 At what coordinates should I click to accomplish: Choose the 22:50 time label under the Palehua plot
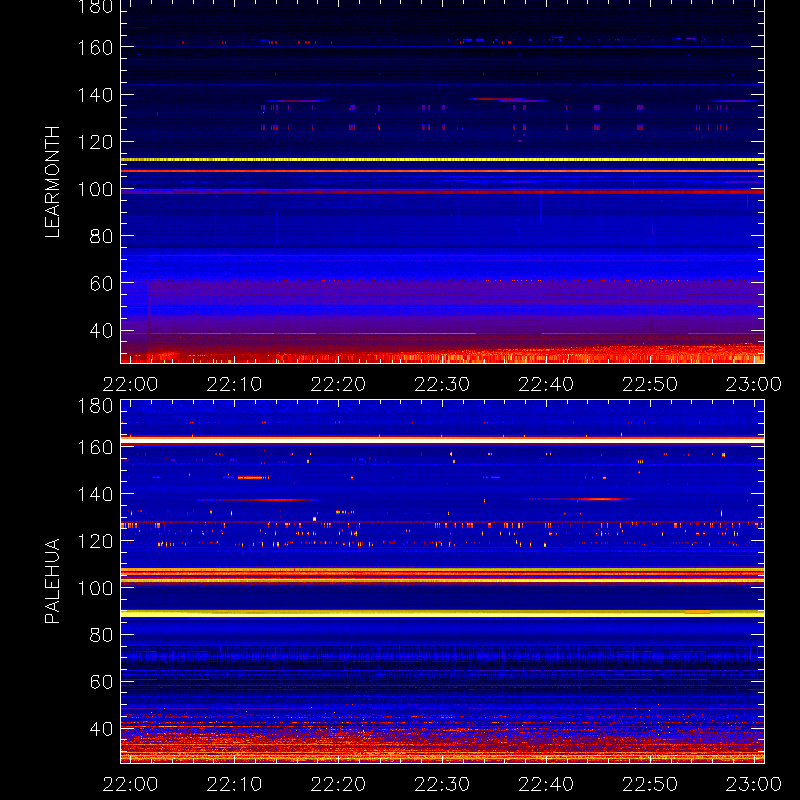[650, 784]
